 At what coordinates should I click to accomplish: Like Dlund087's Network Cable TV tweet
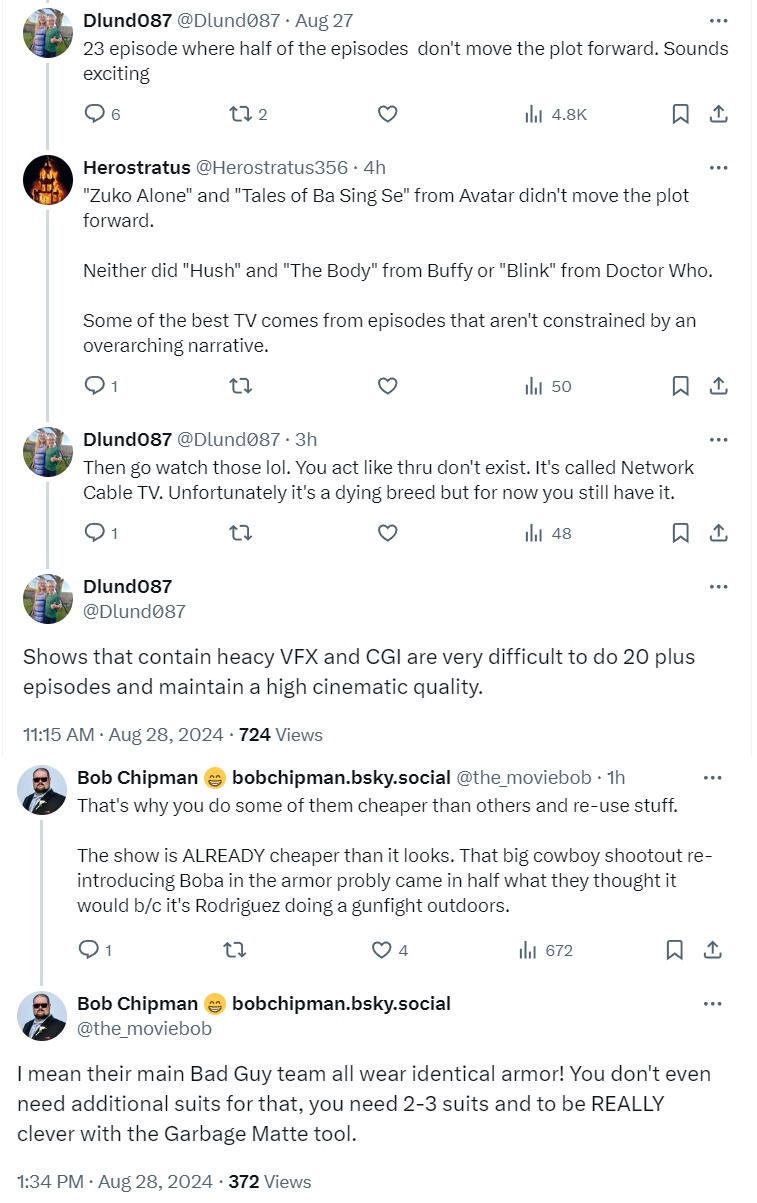click(x=387, y=533)
